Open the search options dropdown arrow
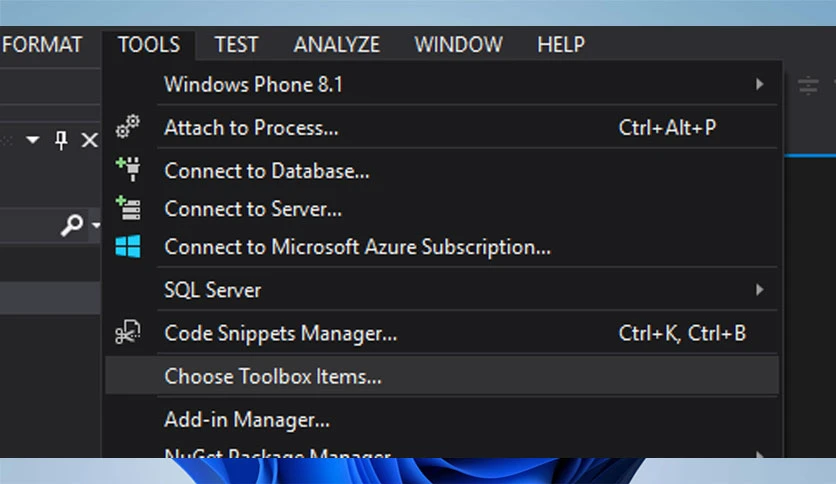836x484 pixels. 95,225
